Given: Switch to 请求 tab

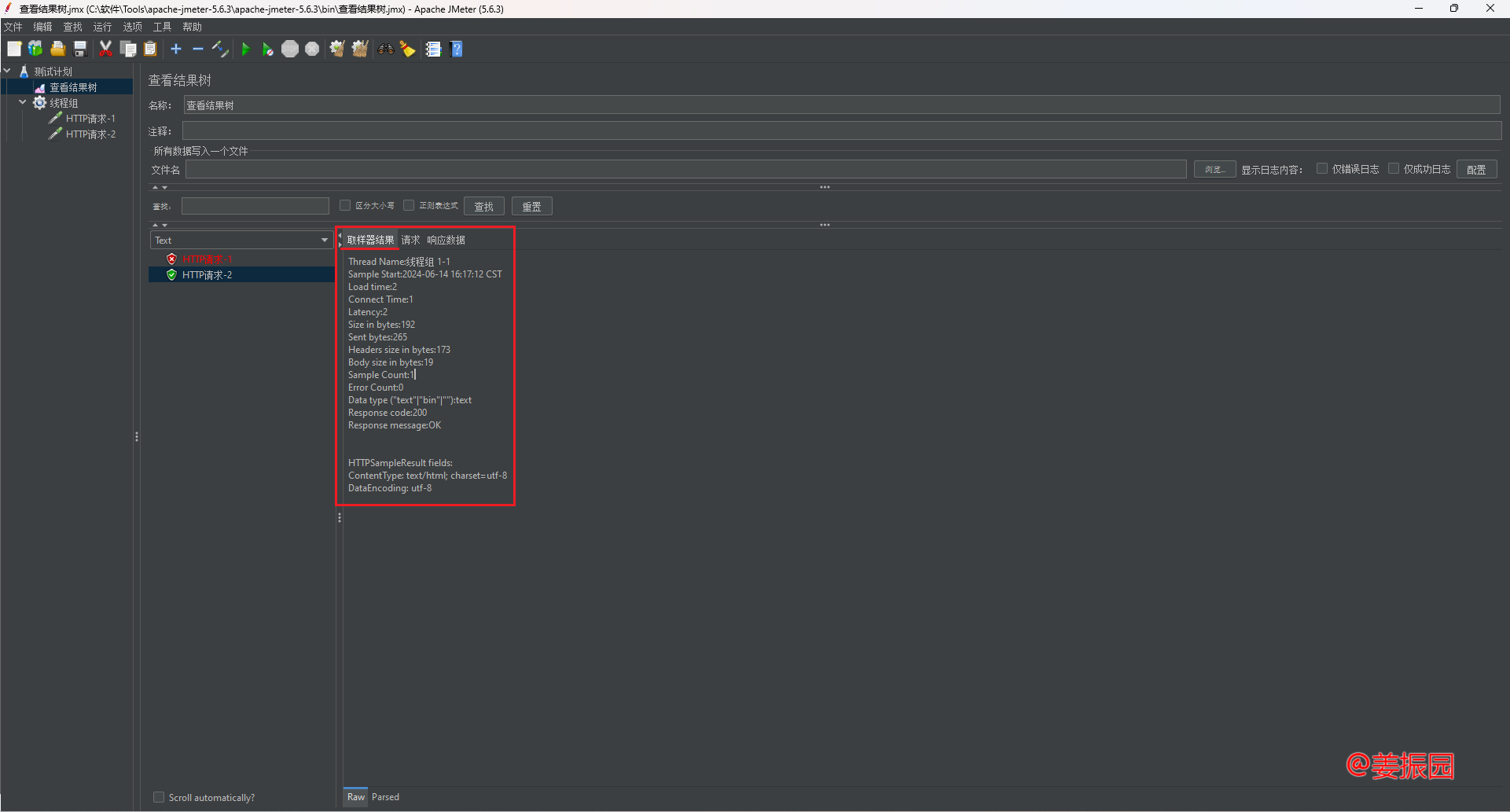Looking at the screenshot, I should pyautogui.click(x=410, y=240).
